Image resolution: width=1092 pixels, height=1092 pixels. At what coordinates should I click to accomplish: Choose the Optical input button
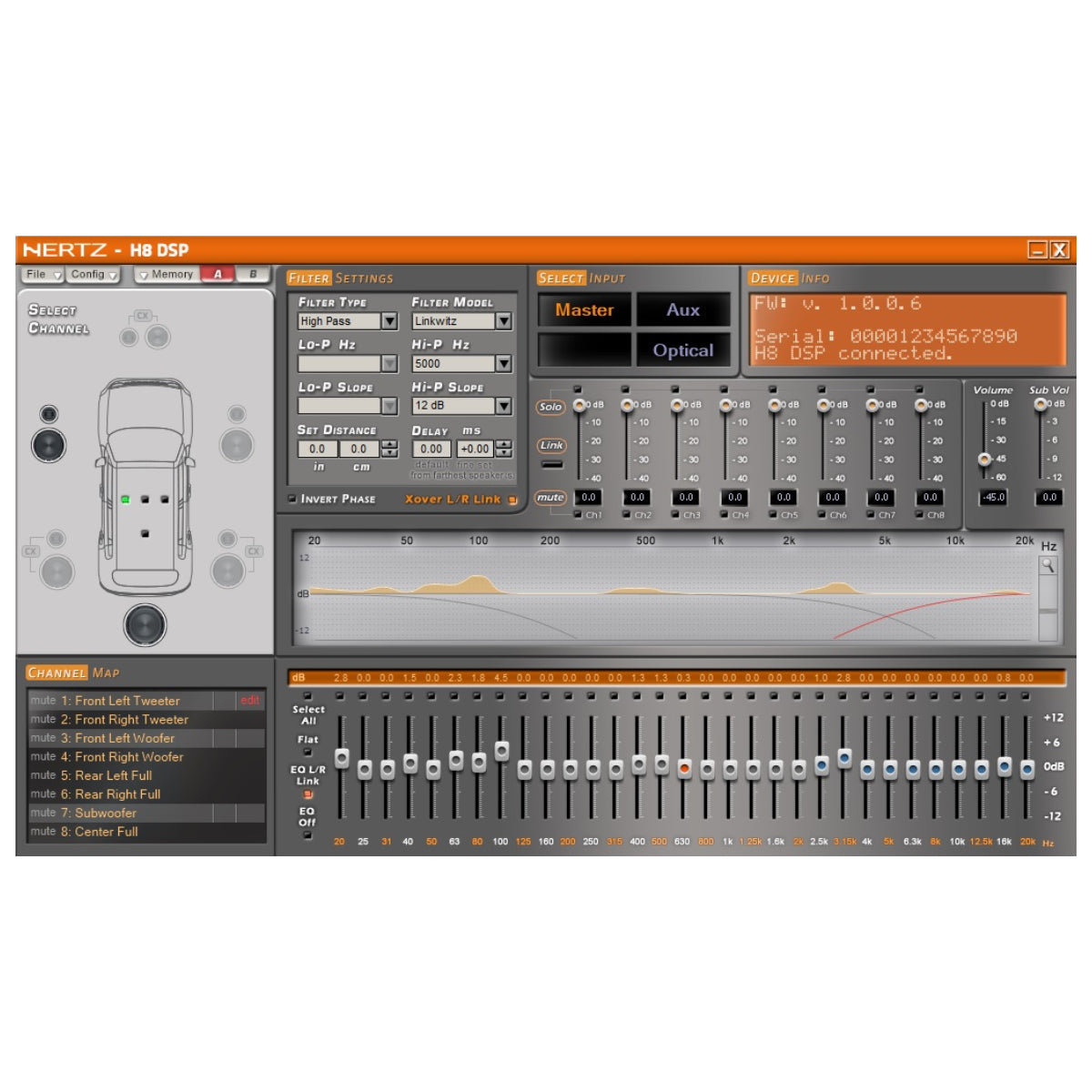pos(682,350)
